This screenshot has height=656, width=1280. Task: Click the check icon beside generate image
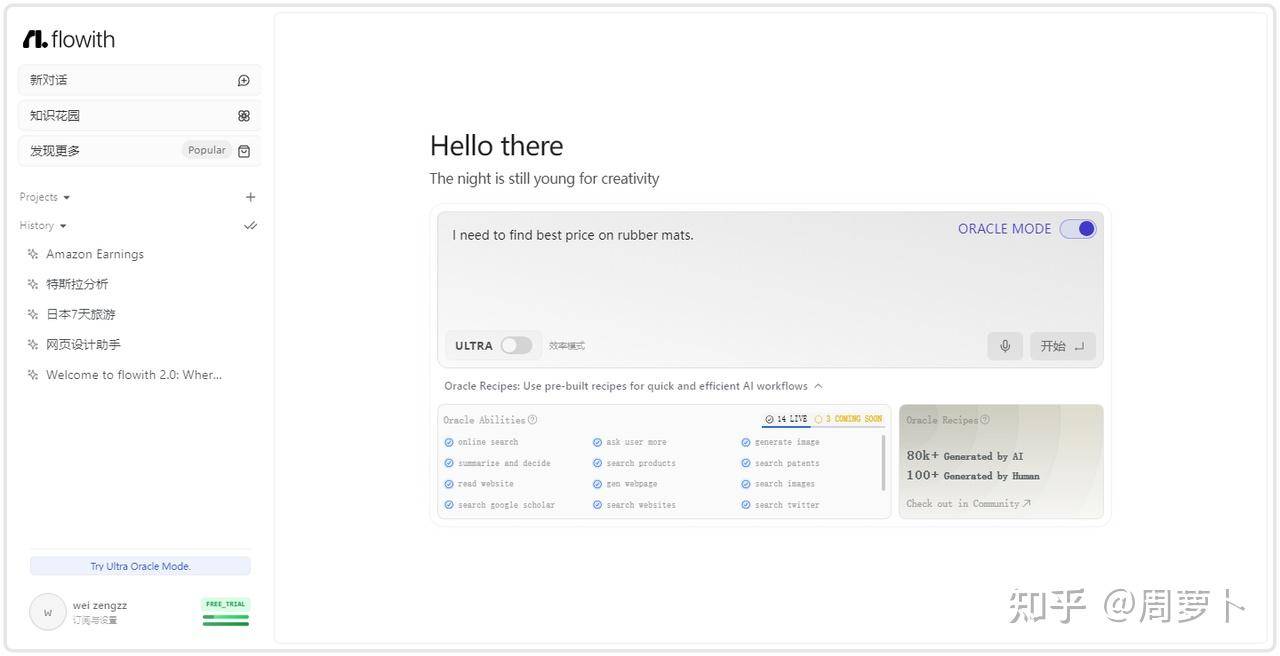746,442
